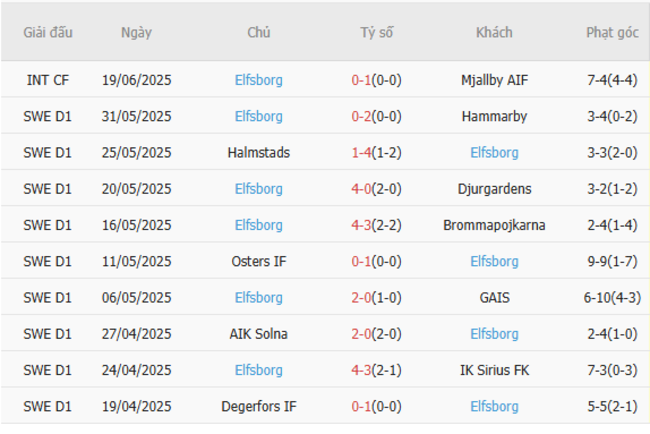Click the 1-4(1-2) score in Halmstads row
The width and height of the screenshot is (650, 434).
pos(377,153)
